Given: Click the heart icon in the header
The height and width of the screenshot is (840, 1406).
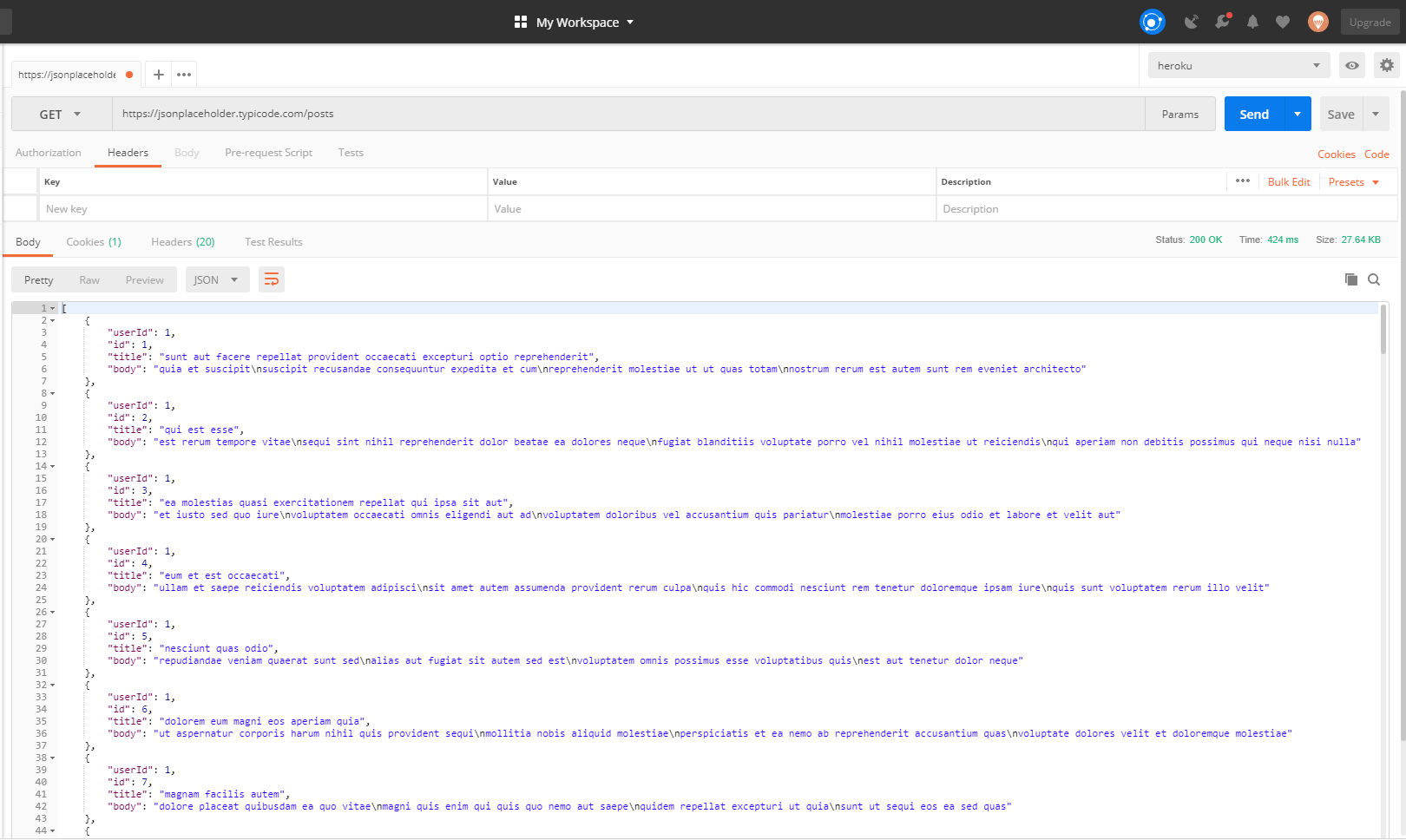Looking at the screenshot, I should pos(1283,22).
